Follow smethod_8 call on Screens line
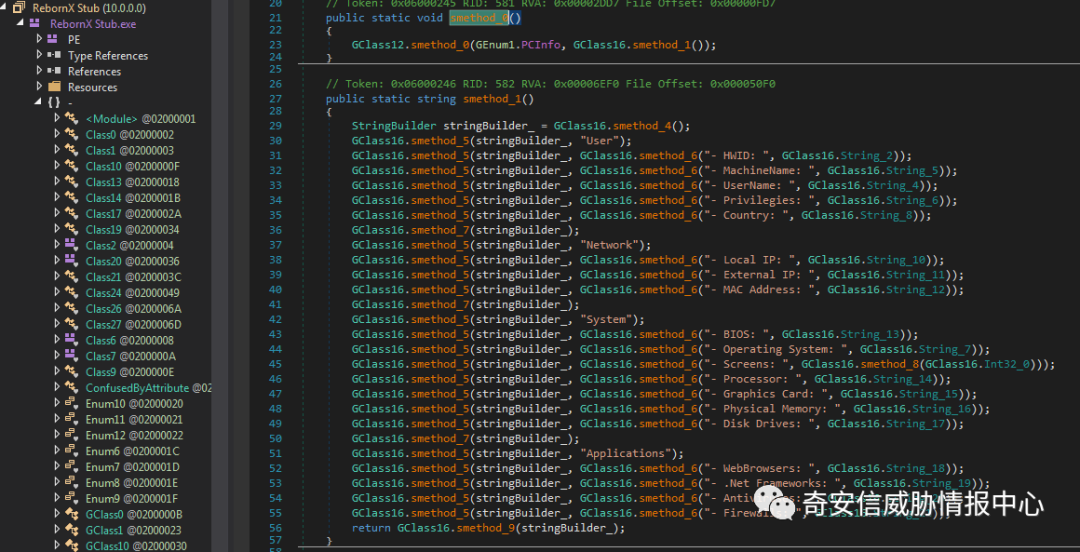 pyautogui.click(x=889, y=364)
